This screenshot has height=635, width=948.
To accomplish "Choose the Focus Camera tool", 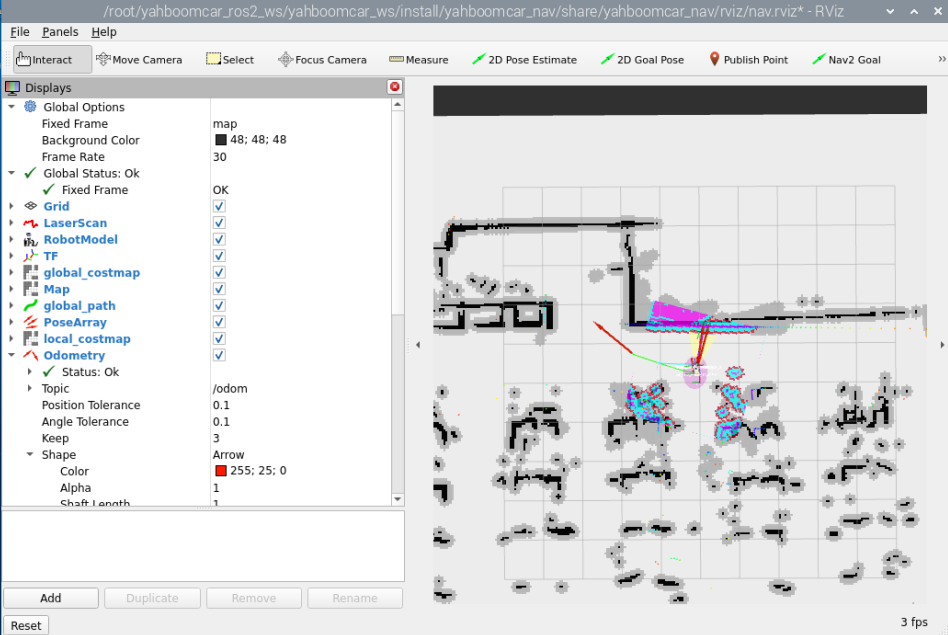I will pyautogui.click(x=322, y=60).
